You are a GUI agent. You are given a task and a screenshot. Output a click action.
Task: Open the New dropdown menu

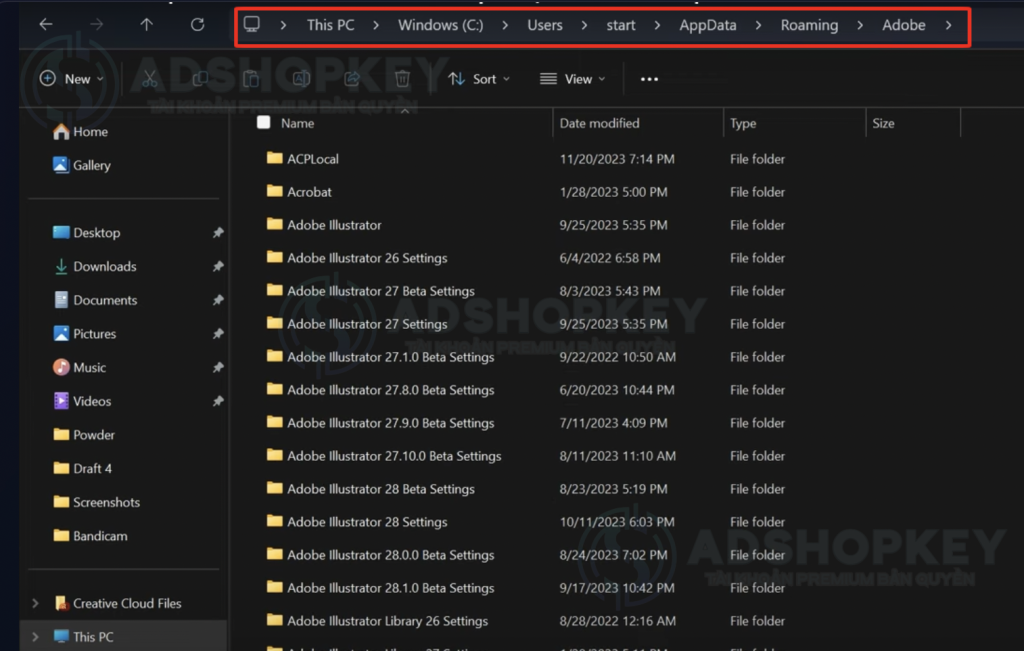coord(71,79)
